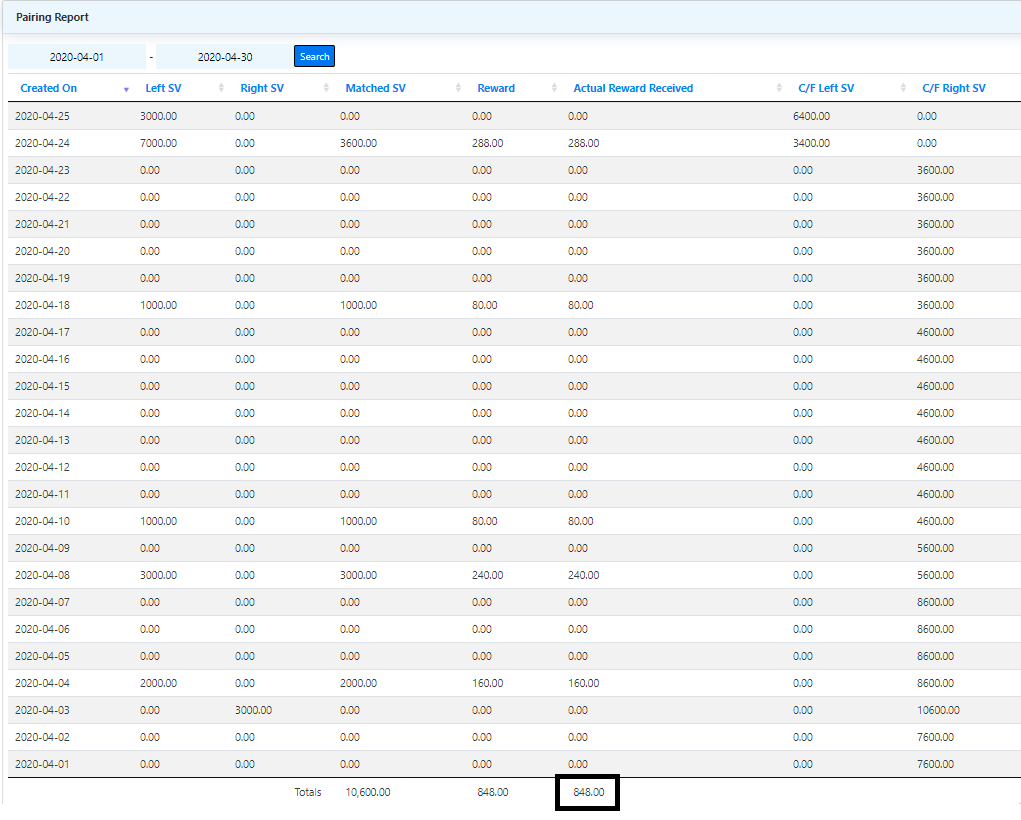Sort by Matched SV column header
Viewport: 1021px width, 820px height.
(376, 88)
